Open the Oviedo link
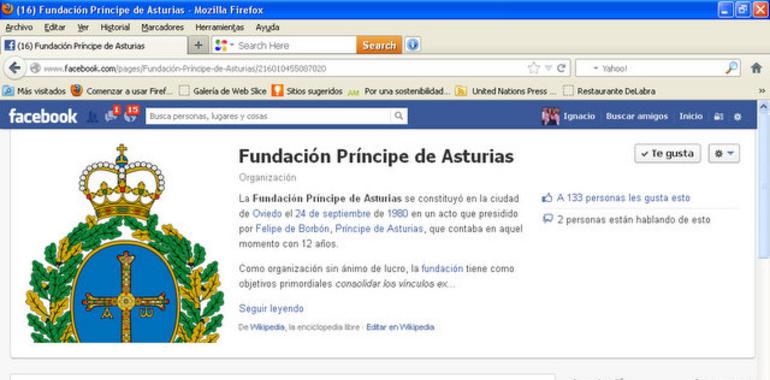Screen dimensions: 770x380 click(267, 214)
